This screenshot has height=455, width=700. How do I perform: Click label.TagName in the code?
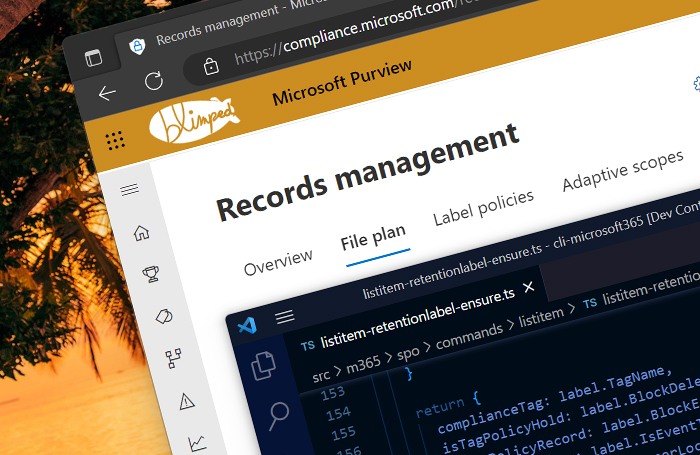(612, 383)
